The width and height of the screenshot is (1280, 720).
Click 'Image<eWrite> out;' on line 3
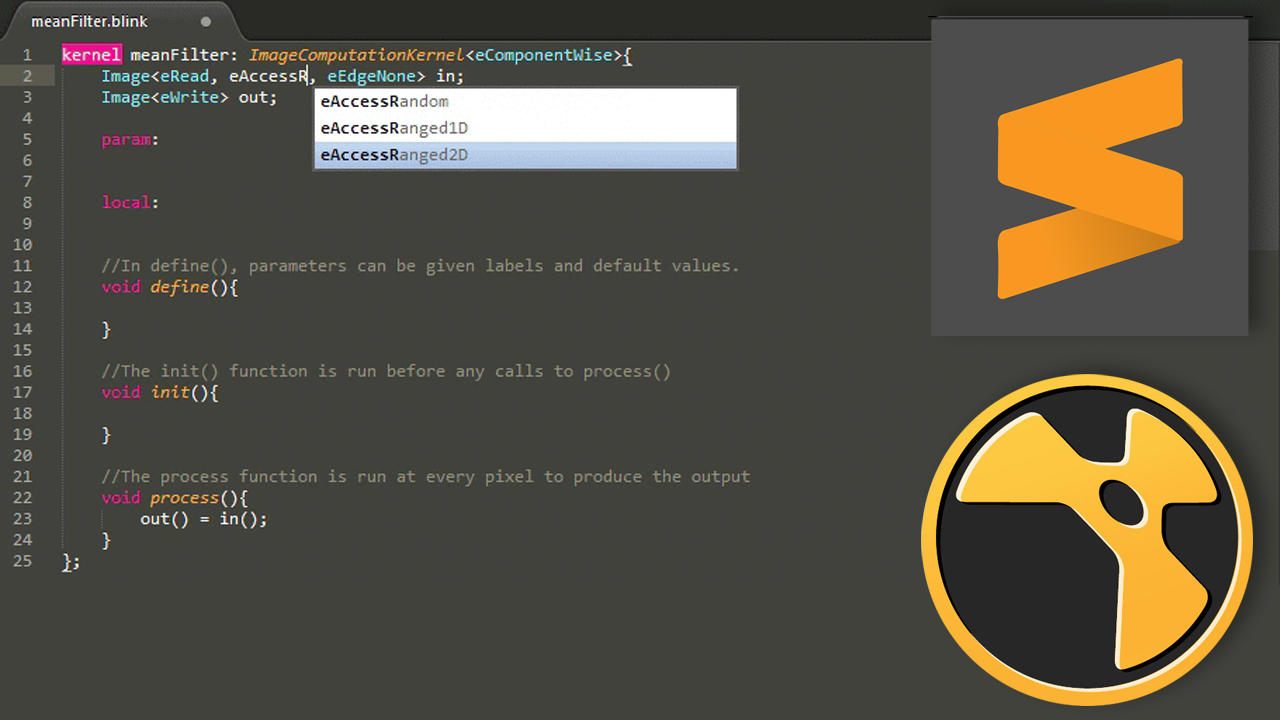(x=189, y=97)
